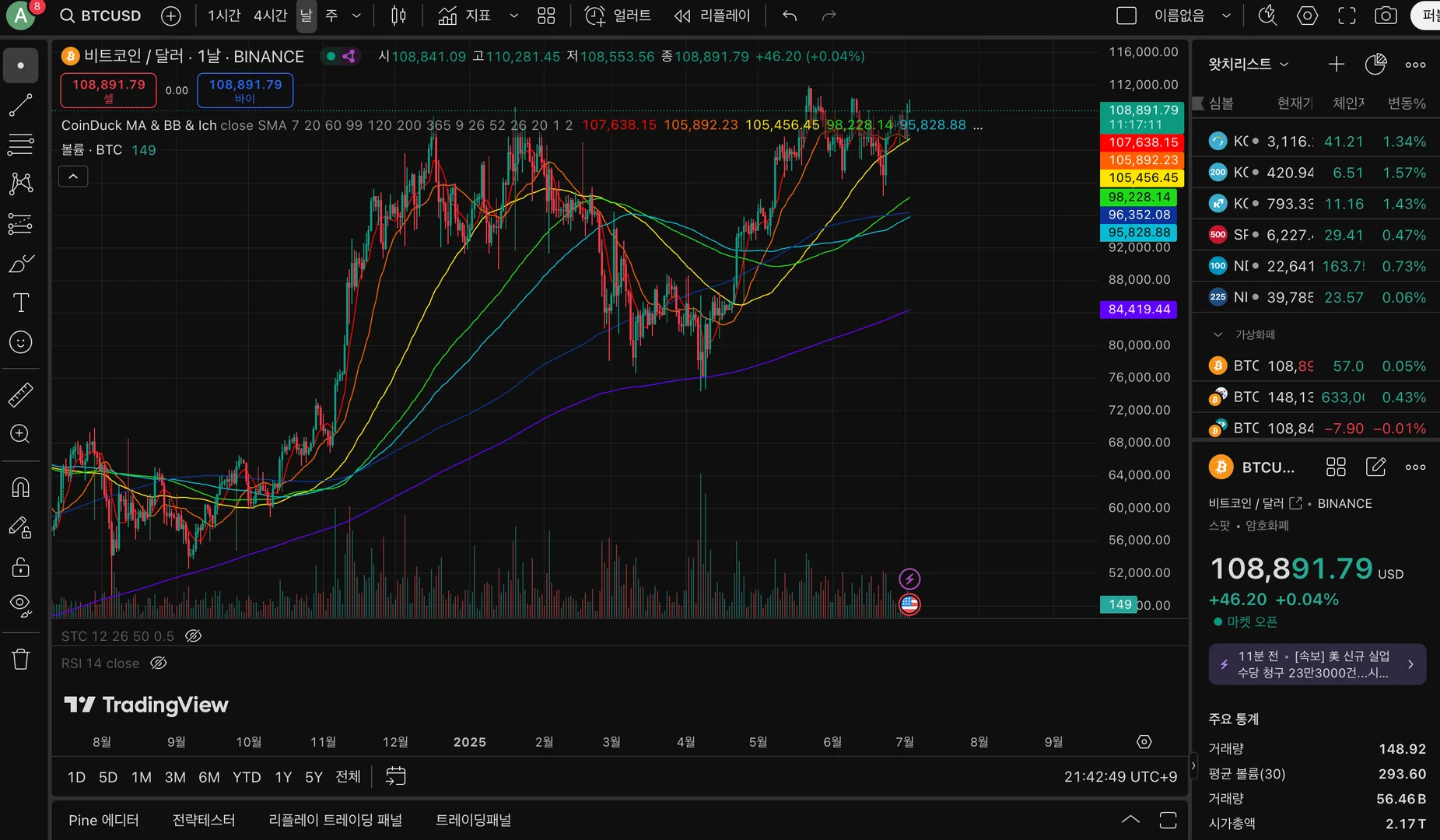
Task: Open the watchlist three-dot more menu
Action: click(1415, 65)
